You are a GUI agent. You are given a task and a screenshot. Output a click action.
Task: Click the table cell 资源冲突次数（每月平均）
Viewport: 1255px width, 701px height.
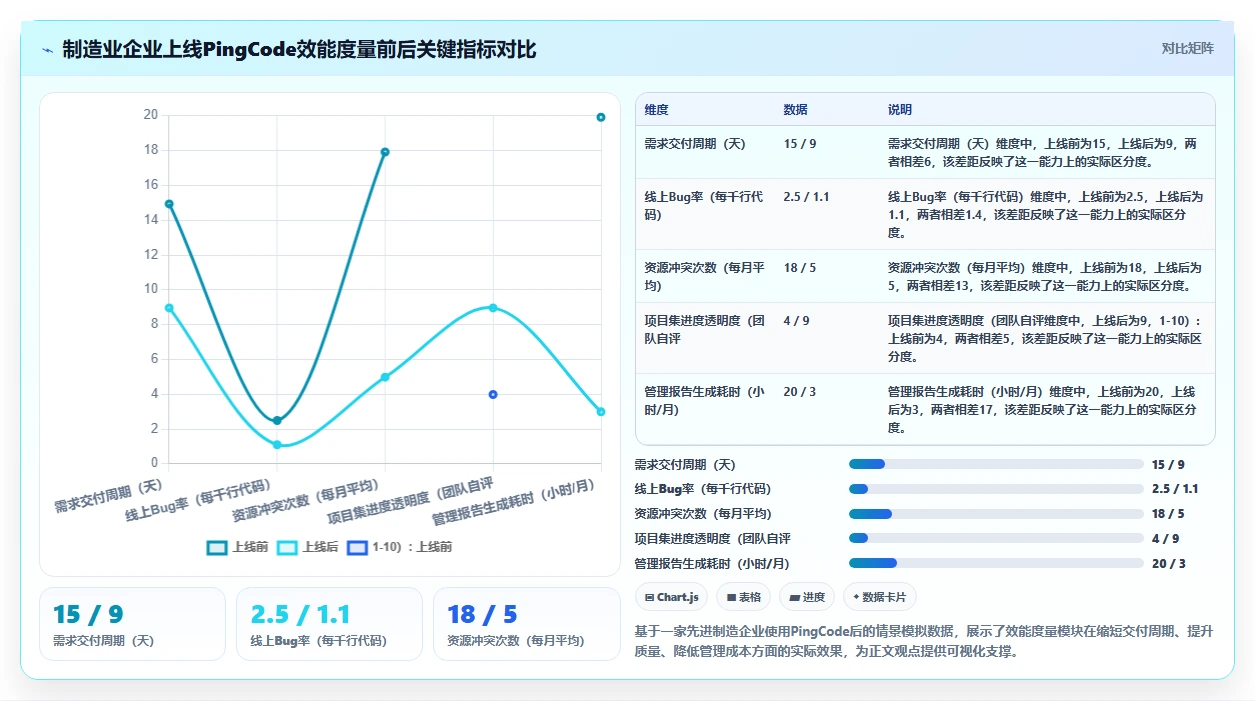point(704,277)
